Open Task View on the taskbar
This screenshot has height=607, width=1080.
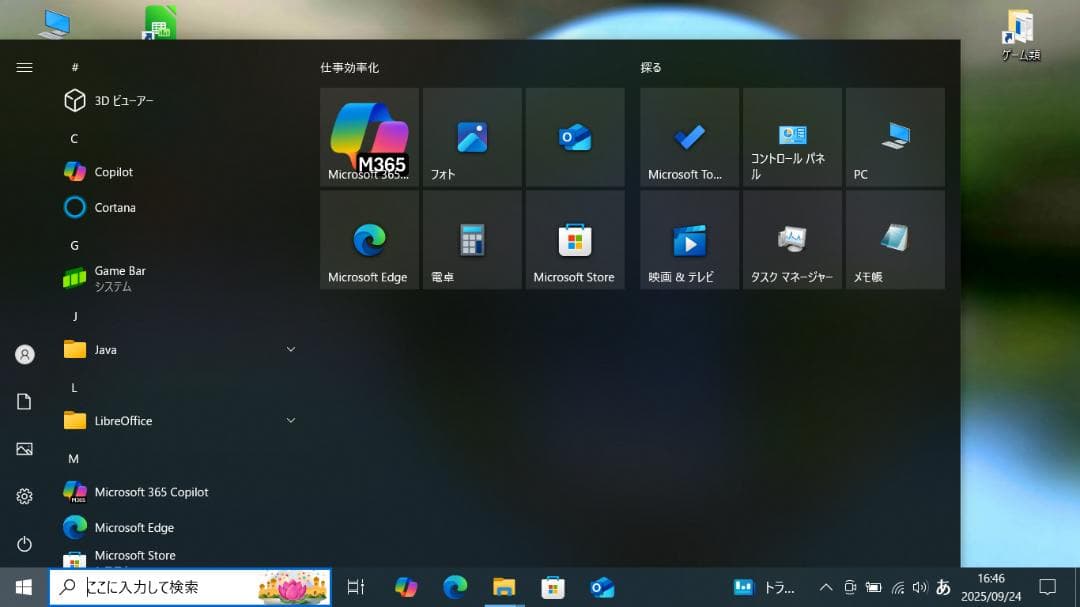355,587
